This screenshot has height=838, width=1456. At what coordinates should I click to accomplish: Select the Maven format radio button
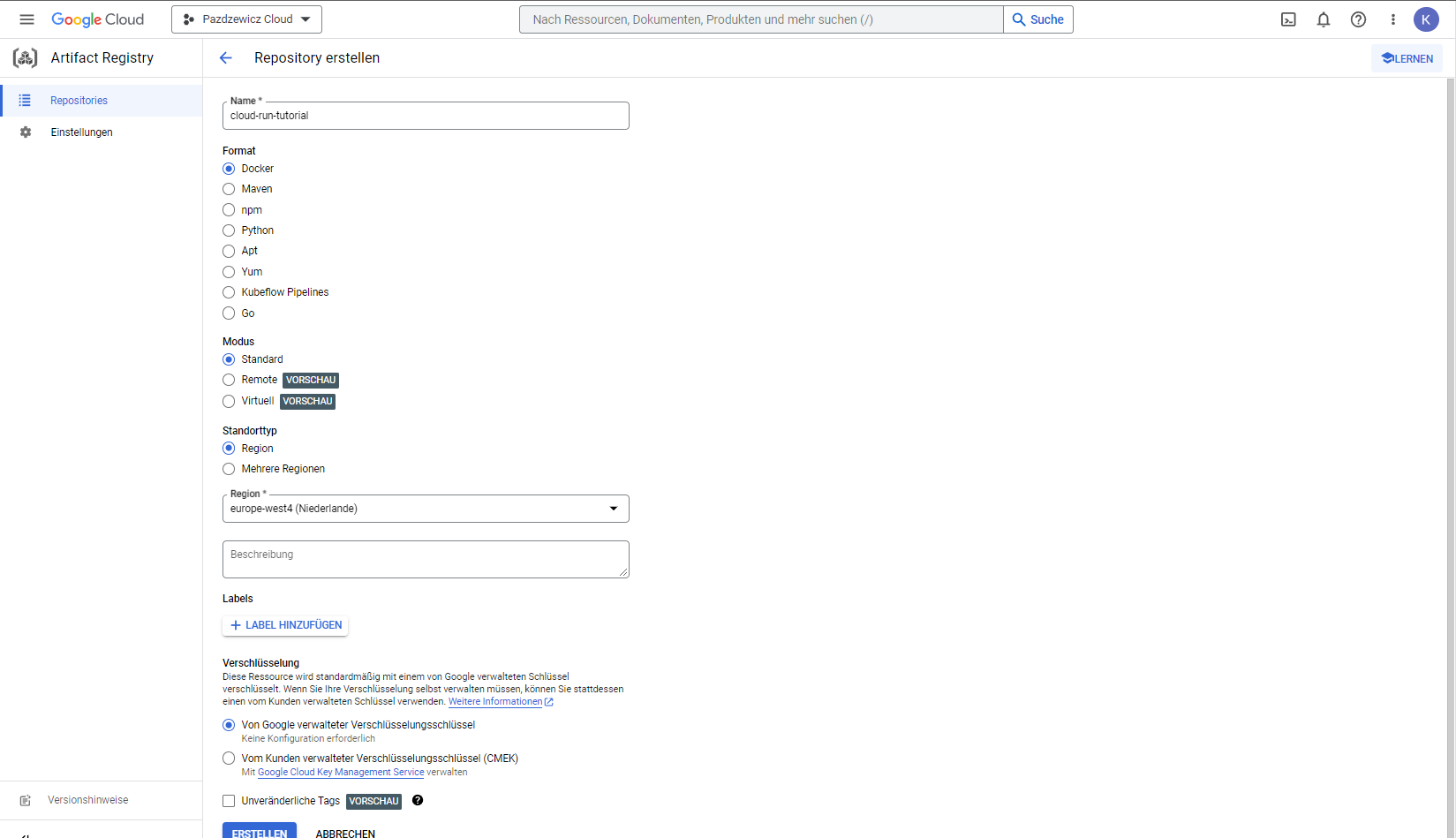coord(229,189)
